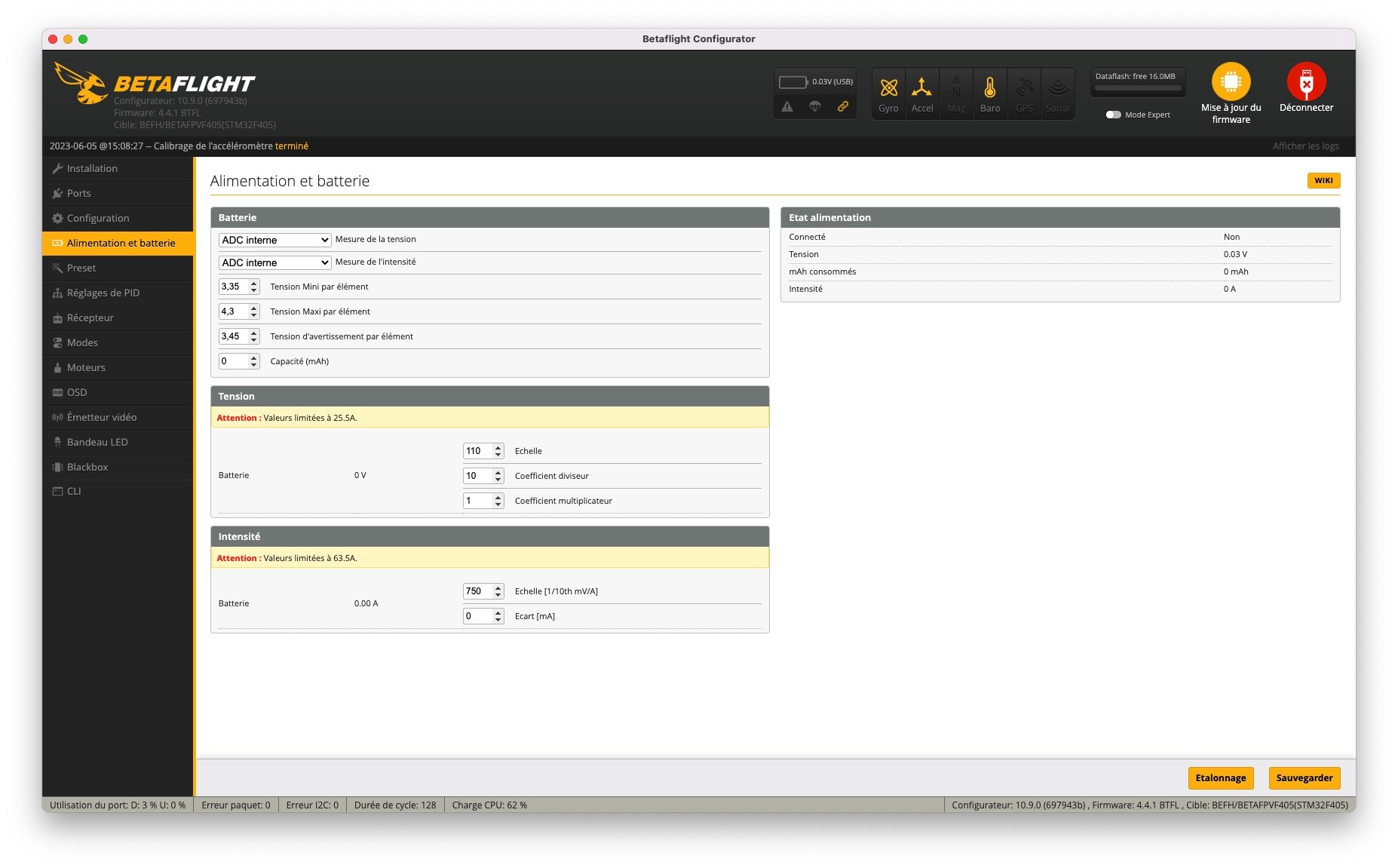Click the Installation wrench icon
Viewport: 1398px width, 868px height.
click(x=57, y=168)
